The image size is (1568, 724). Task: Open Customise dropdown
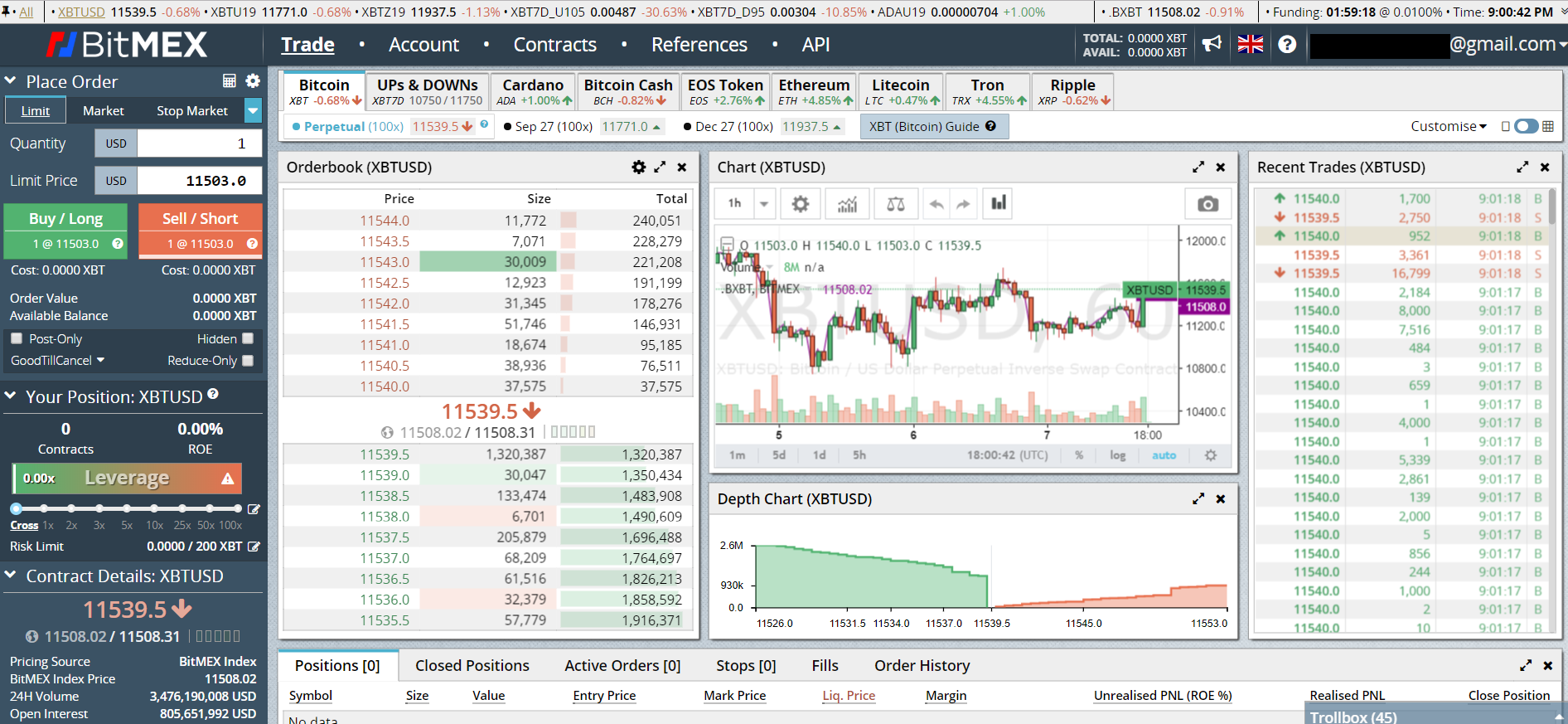(1449, 126)
